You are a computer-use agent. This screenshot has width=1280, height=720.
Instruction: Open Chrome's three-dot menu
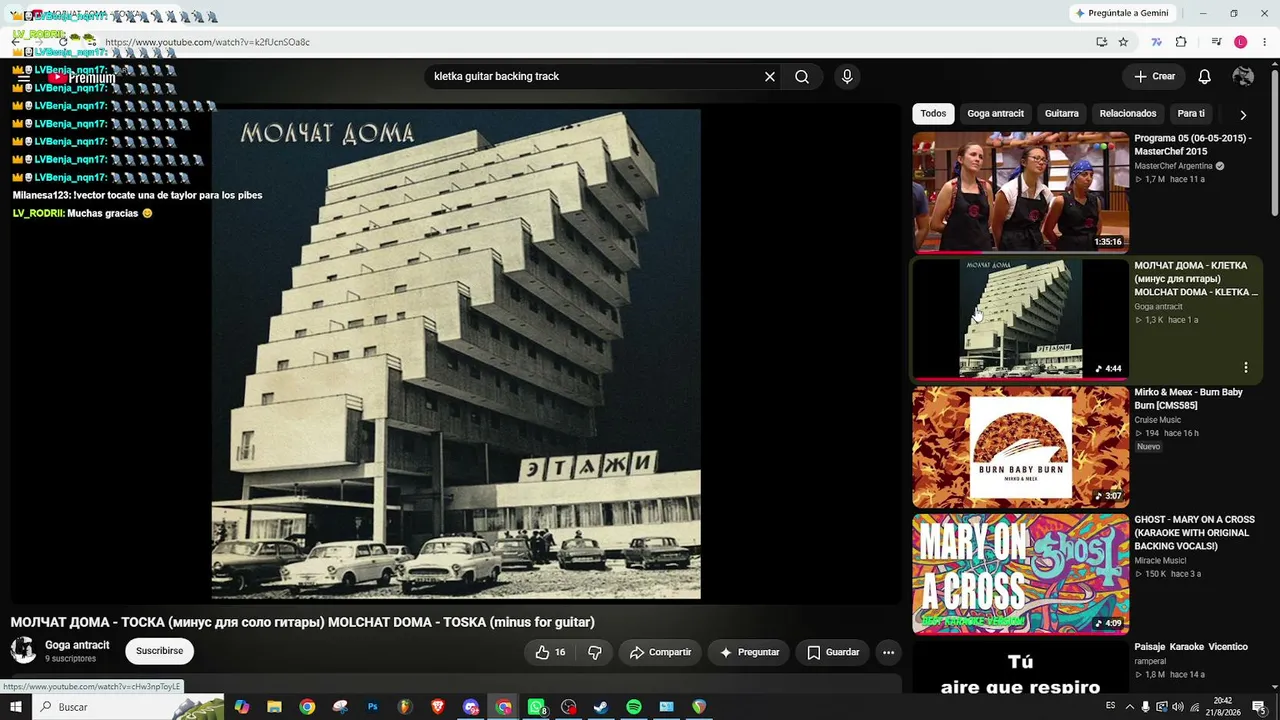pyautogui.click(x=1265, y=42)
